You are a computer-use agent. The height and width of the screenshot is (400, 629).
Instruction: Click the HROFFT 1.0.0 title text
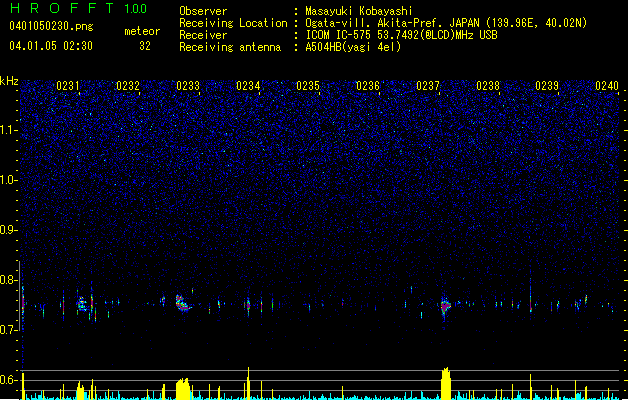(78, 8)
